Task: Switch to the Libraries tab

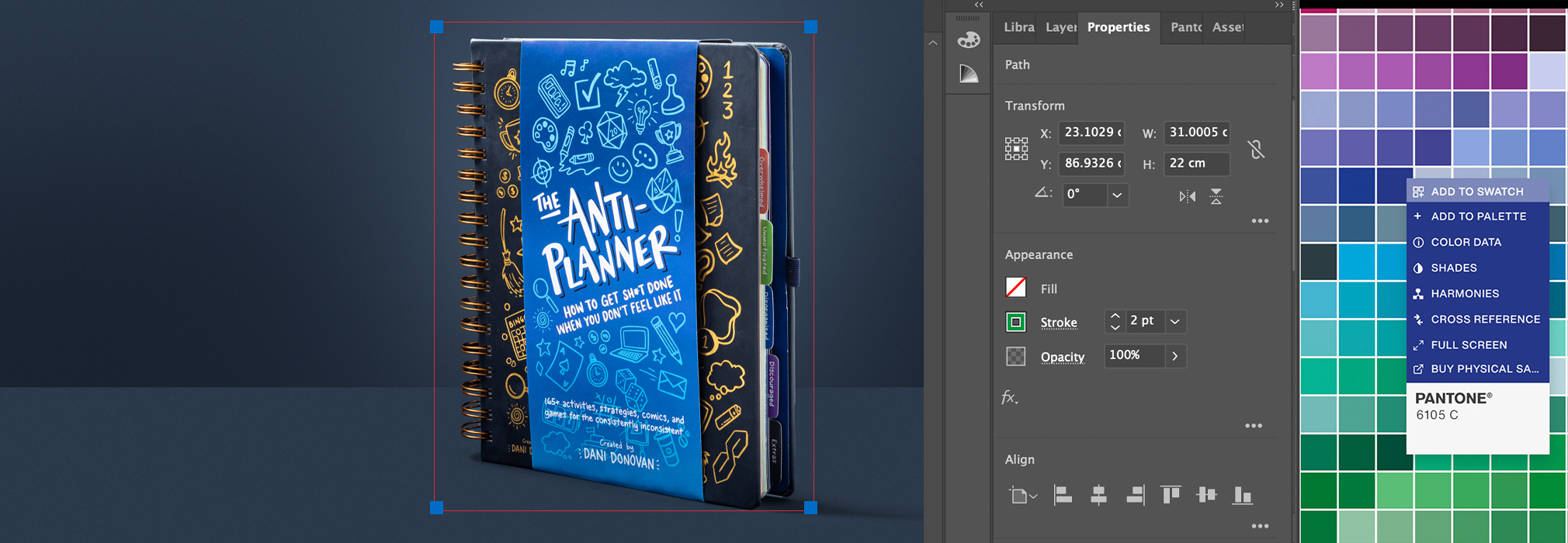Action: tap(1019, 27)
